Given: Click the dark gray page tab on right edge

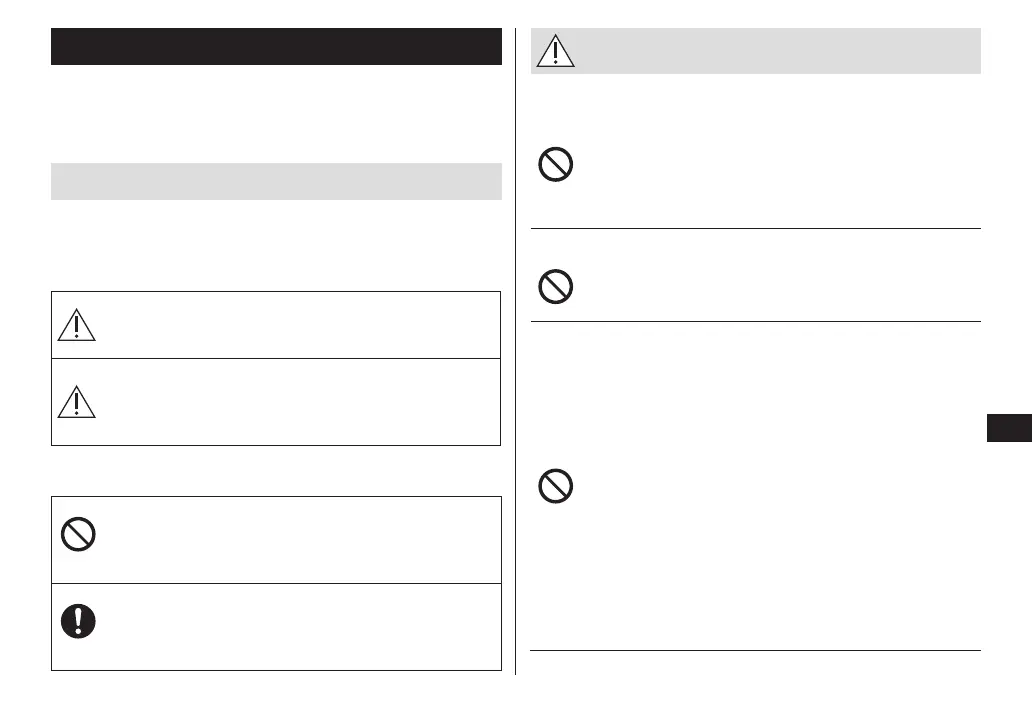Looking at the screenshot, I should point(1009,429).
